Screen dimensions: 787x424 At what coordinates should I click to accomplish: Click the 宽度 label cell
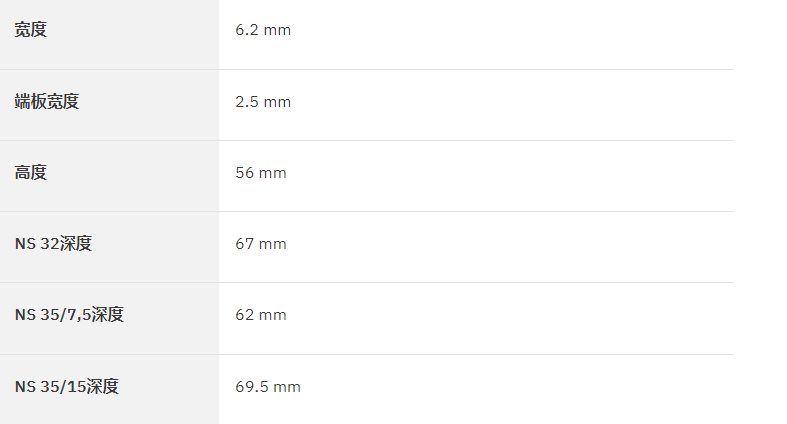(109, 35)
